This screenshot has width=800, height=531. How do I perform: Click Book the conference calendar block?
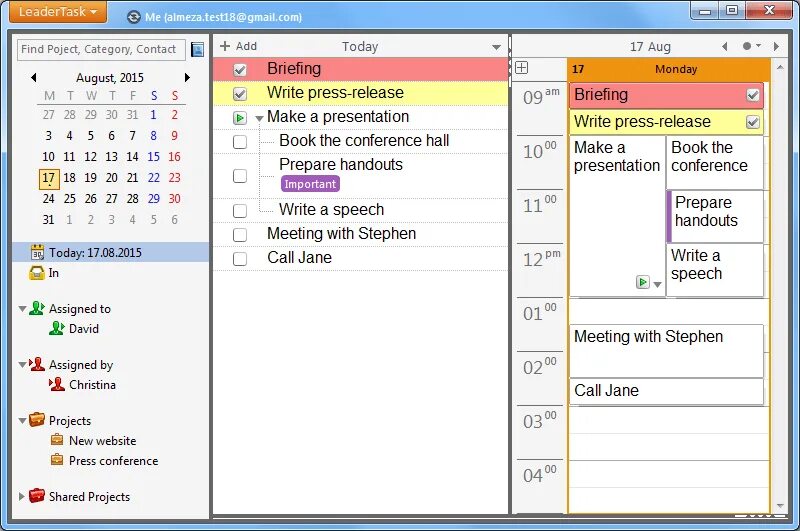pyautogui.click(x=715, y=162)
